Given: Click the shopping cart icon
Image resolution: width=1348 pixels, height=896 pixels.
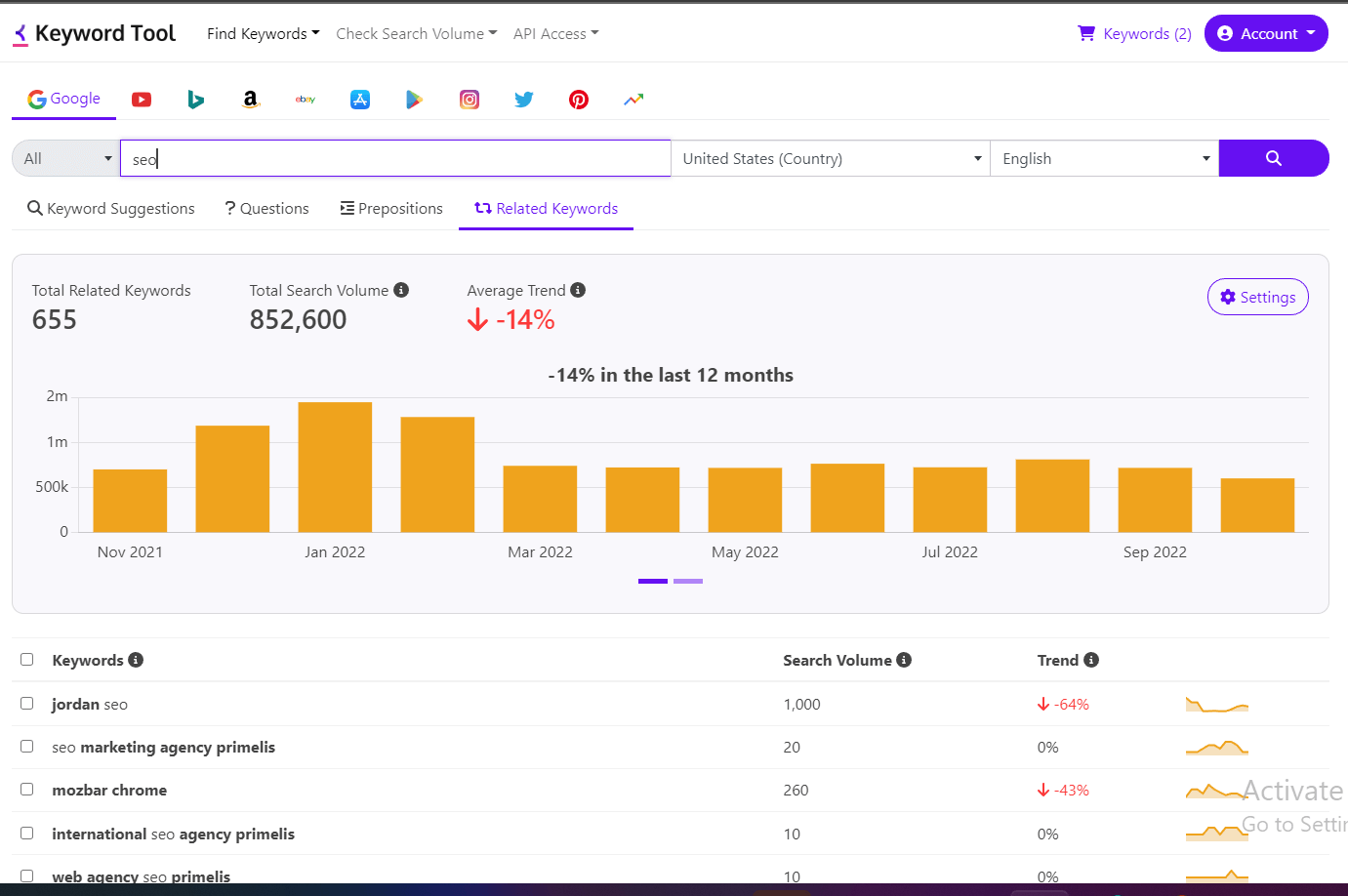Looking at the screenshot, I should [1086, 33].
